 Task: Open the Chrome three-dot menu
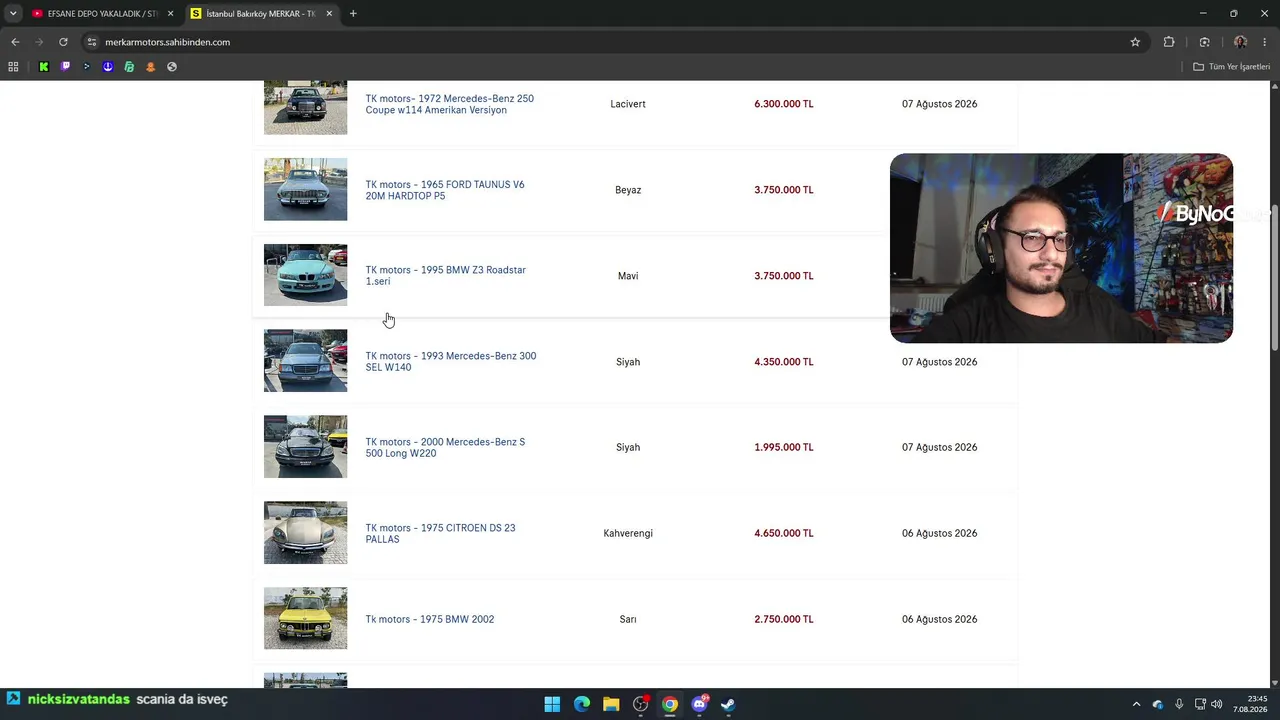pyautogui.click(x=1265, y=42)
